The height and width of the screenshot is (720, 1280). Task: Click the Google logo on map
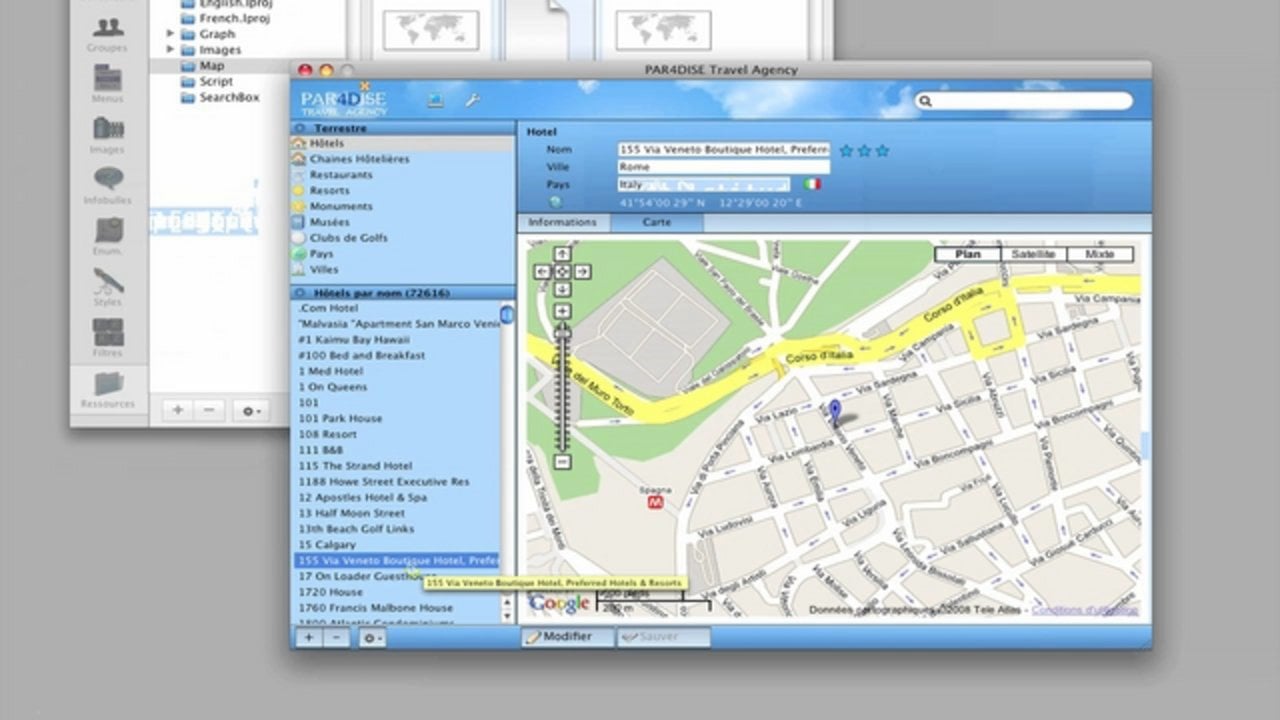click(x=559, y=603)
